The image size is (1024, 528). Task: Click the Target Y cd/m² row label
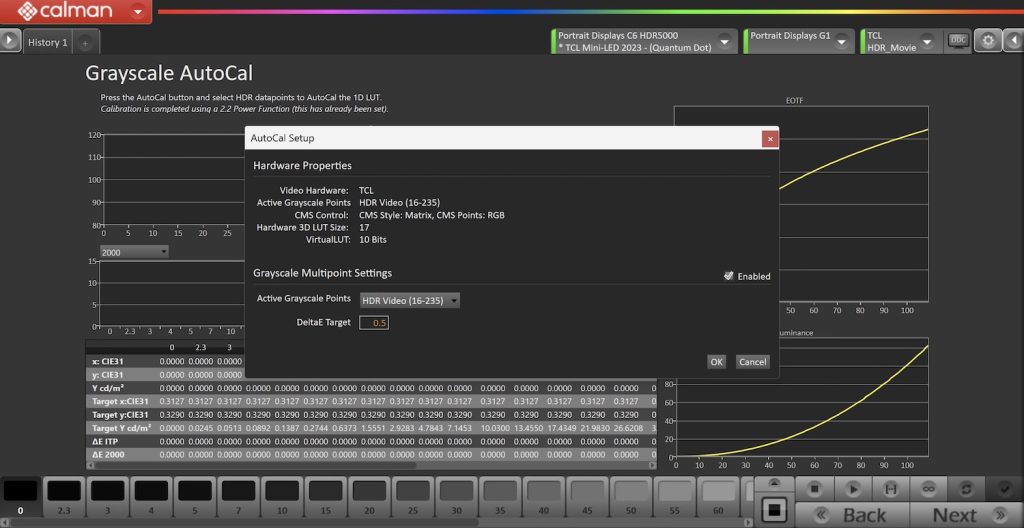[121, 428]
